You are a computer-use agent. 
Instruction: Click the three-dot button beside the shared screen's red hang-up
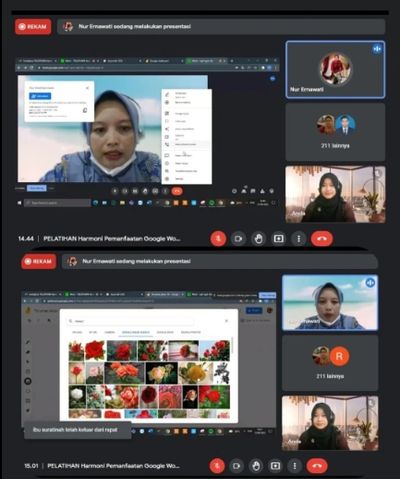tap(165, 191)
